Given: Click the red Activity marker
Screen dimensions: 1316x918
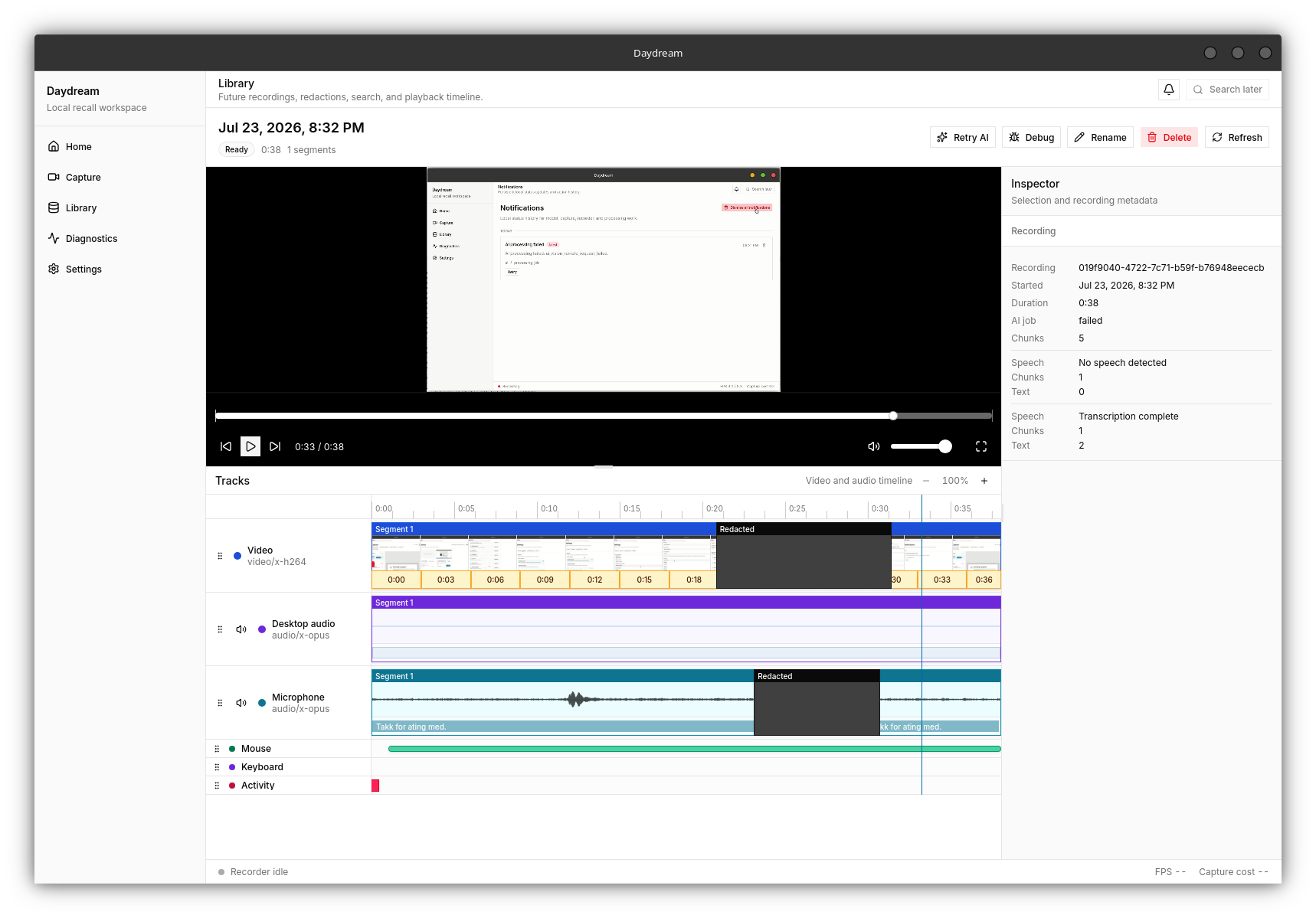Looking at the screenshot, I should click(x=375, y=786).
